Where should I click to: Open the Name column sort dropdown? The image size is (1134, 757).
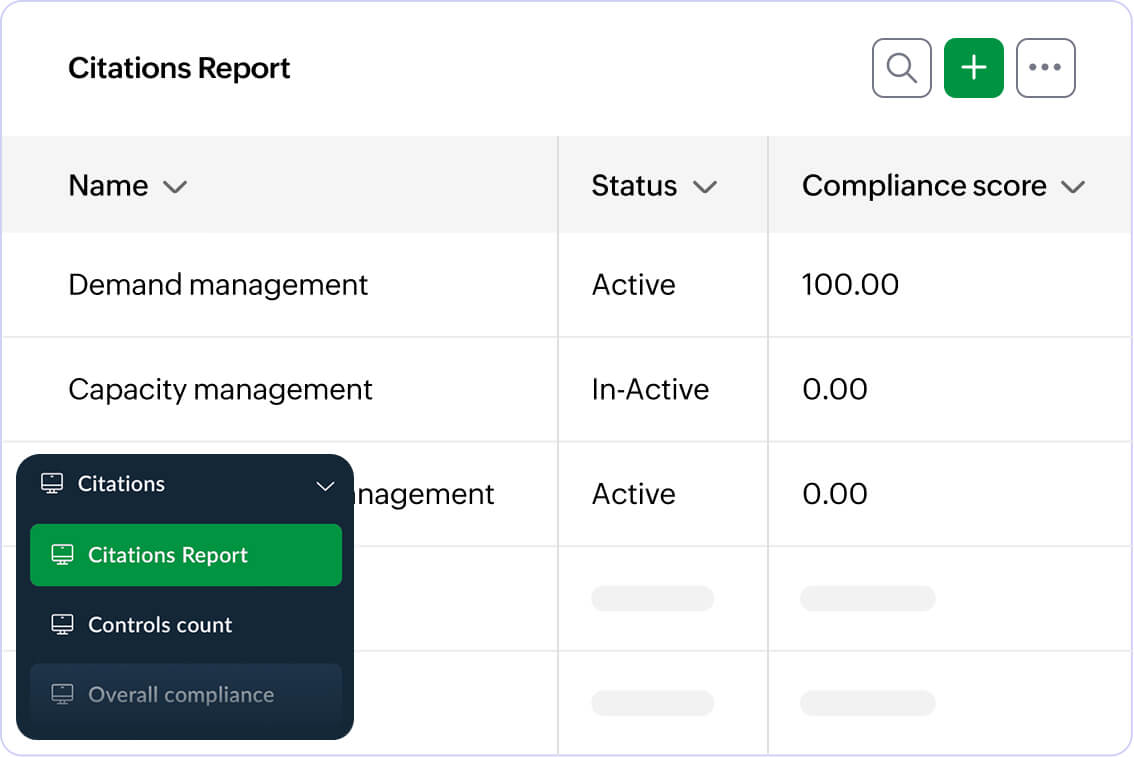point(175,187)
